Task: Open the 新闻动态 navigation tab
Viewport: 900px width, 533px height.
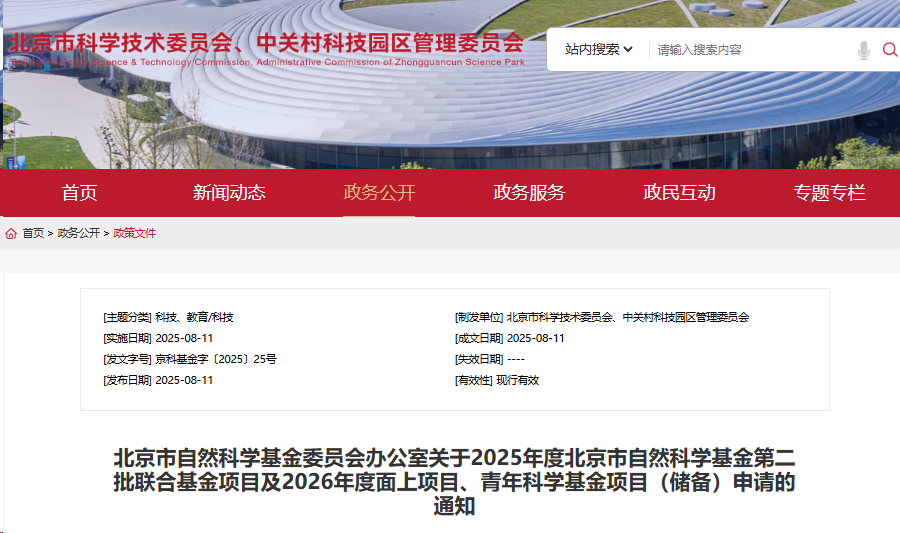Action: [x=229, y=193]
